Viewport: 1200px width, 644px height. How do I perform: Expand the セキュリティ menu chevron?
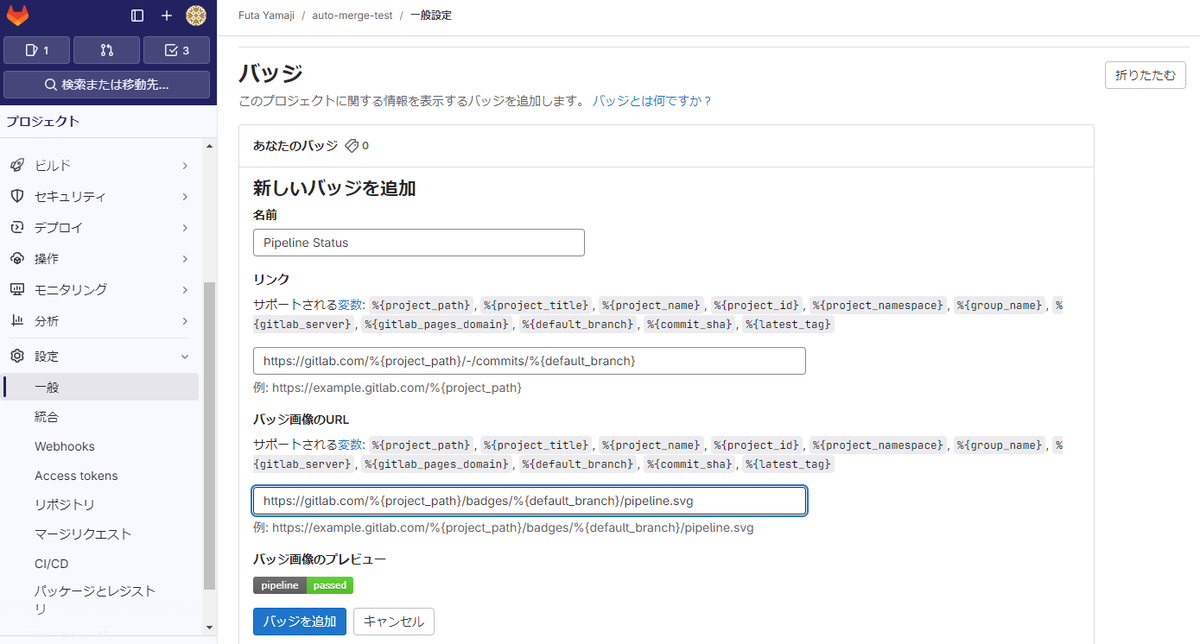tap(185, 197)
